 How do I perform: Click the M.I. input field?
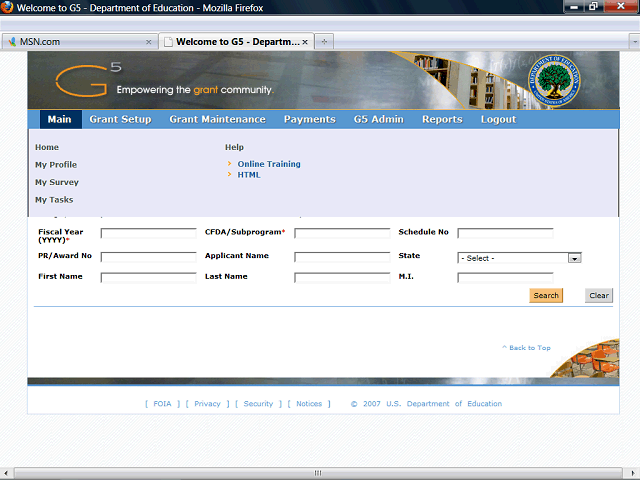(505, 278)
